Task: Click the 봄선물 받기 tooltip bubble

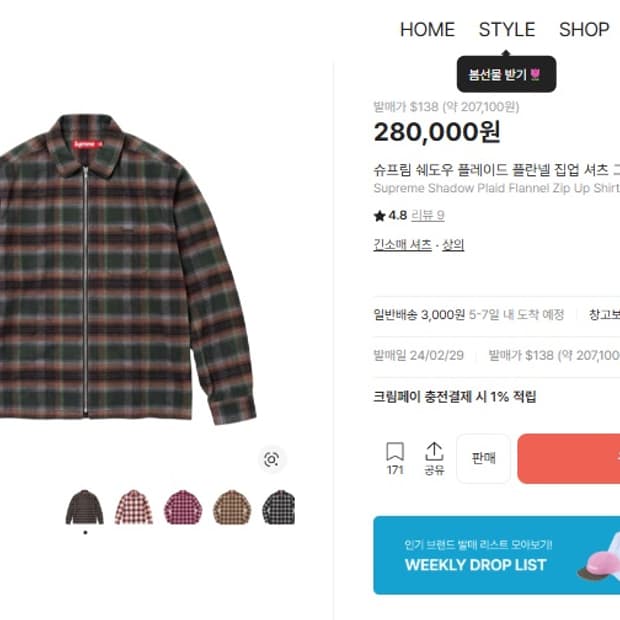Action: [507, 74]
